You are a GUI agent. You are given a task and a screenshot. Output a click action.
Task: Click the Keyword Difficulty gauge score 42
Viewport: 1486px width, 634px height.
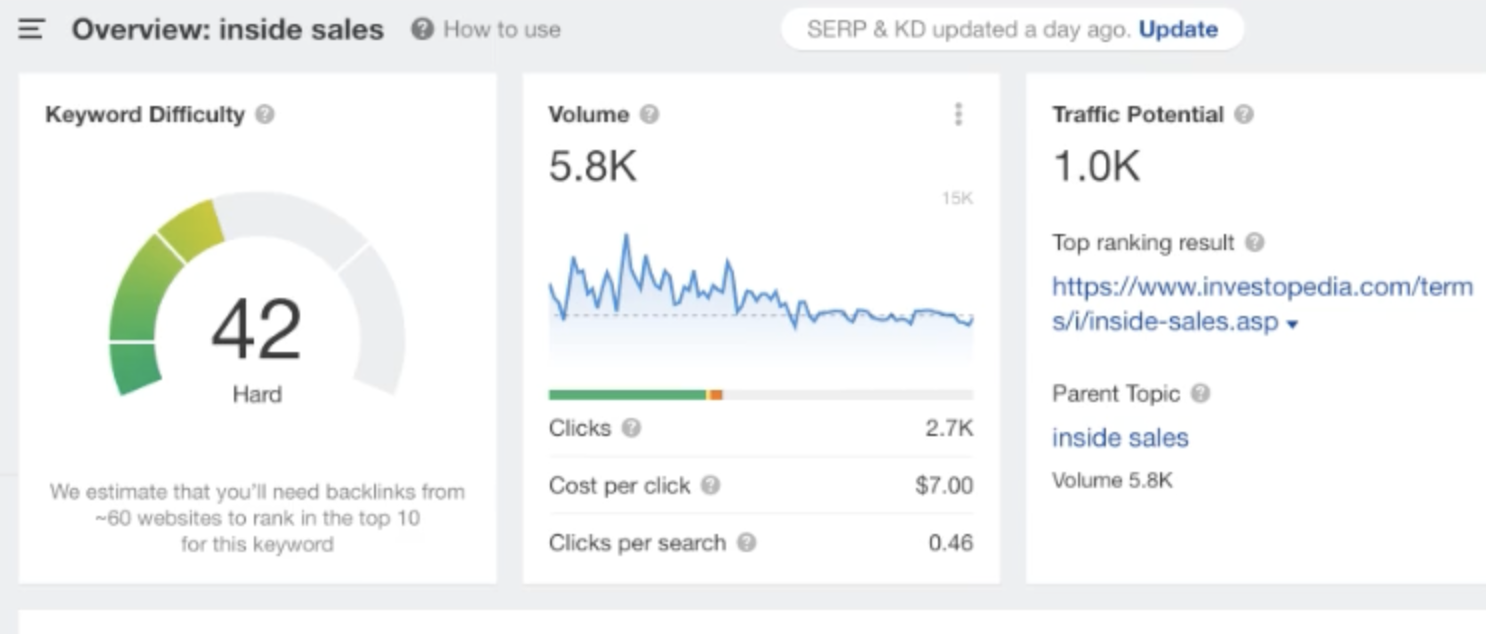point(257,330)
